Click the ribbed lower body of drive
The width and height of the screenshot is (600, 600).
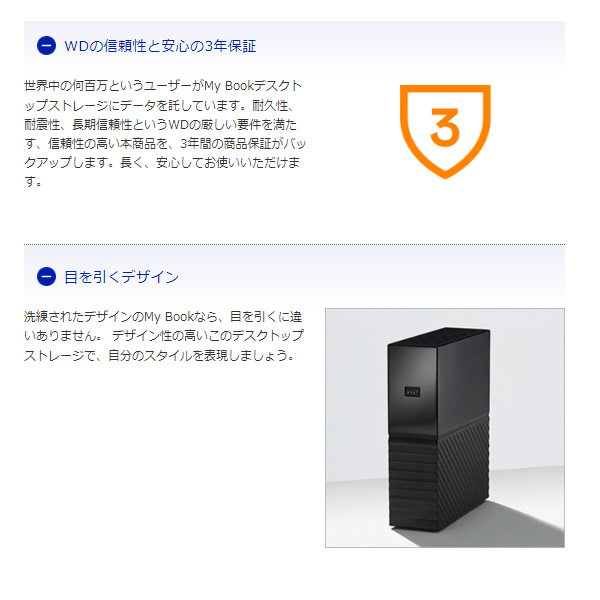pyautogui.click(x=439, y=482)
